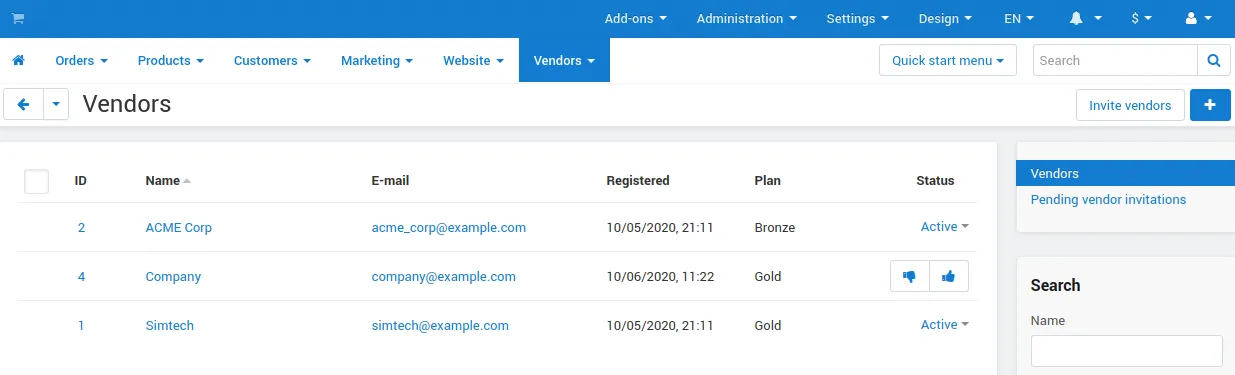The image size is (1235, 375).
Task: Open the Vendors tab menu
Action: tap(564, 61)
